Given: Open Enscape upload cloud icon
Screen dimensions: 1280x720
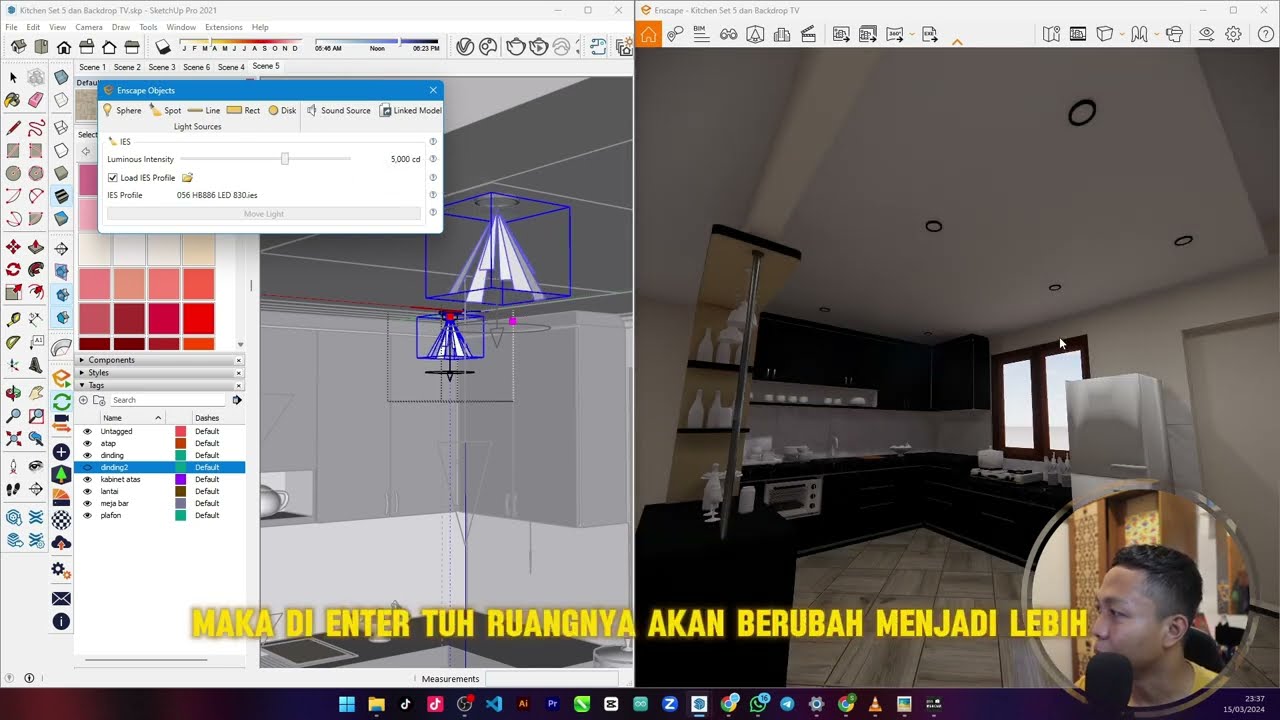Looking at the screenshot, I should coord(61,544).
